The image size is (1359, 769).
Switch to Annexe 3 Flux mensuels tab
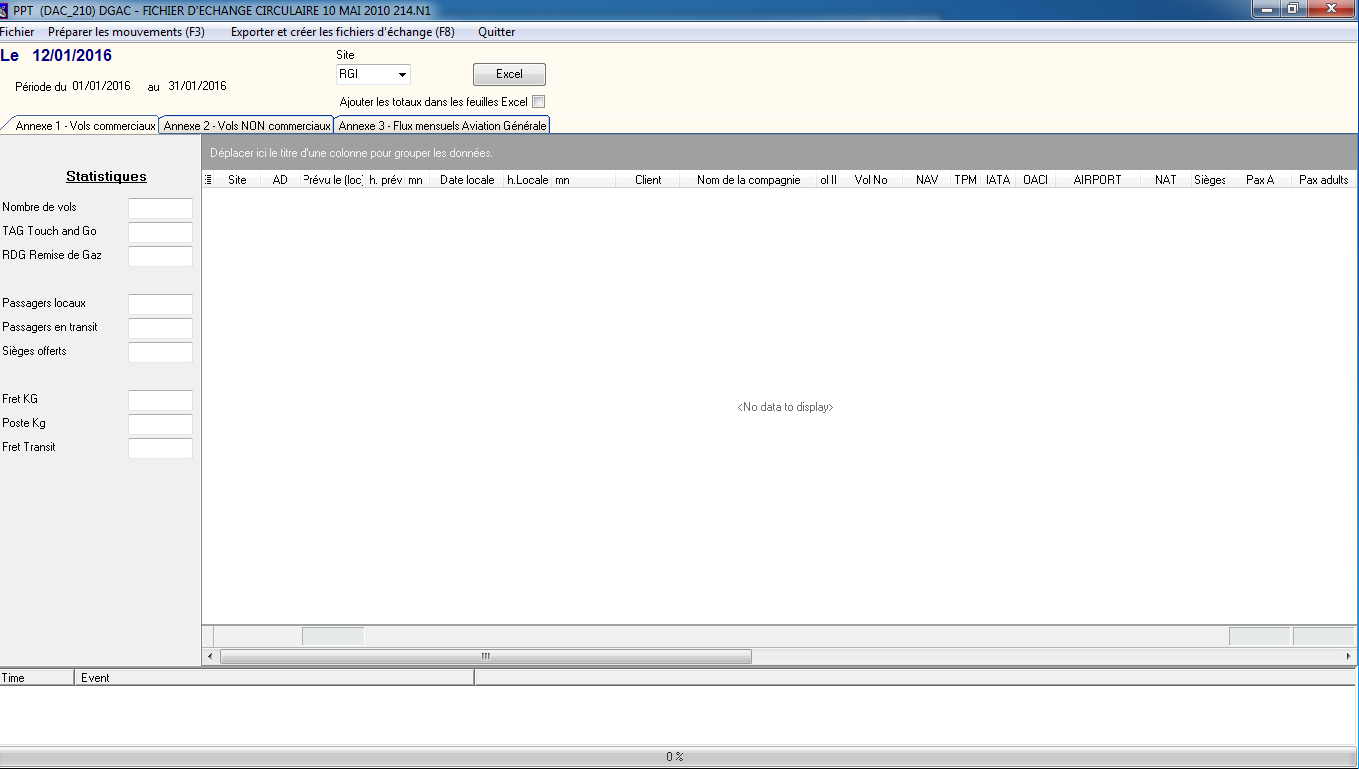coord(442,126)
